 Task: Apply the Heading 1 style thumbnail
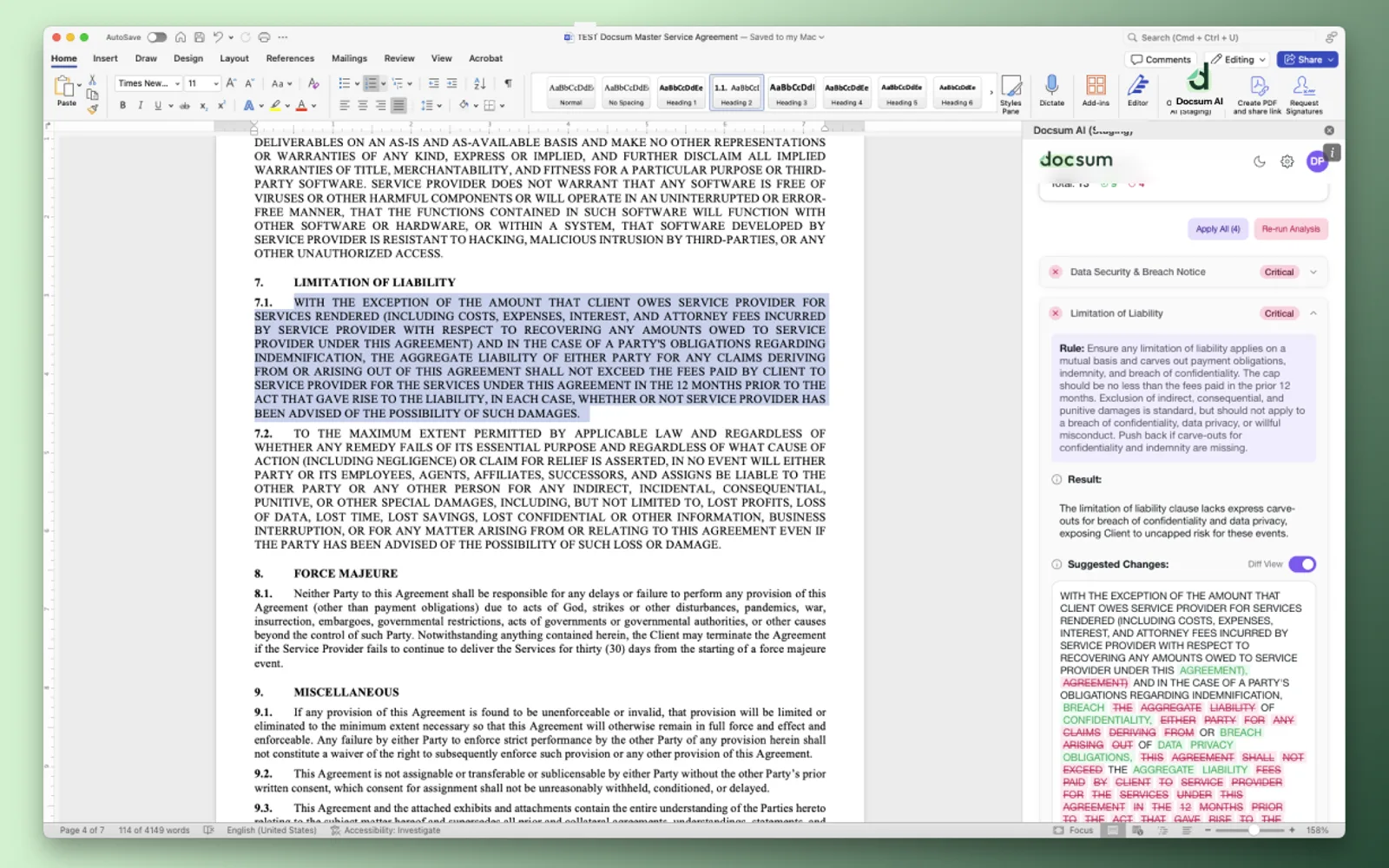click(x=681, y=92)
